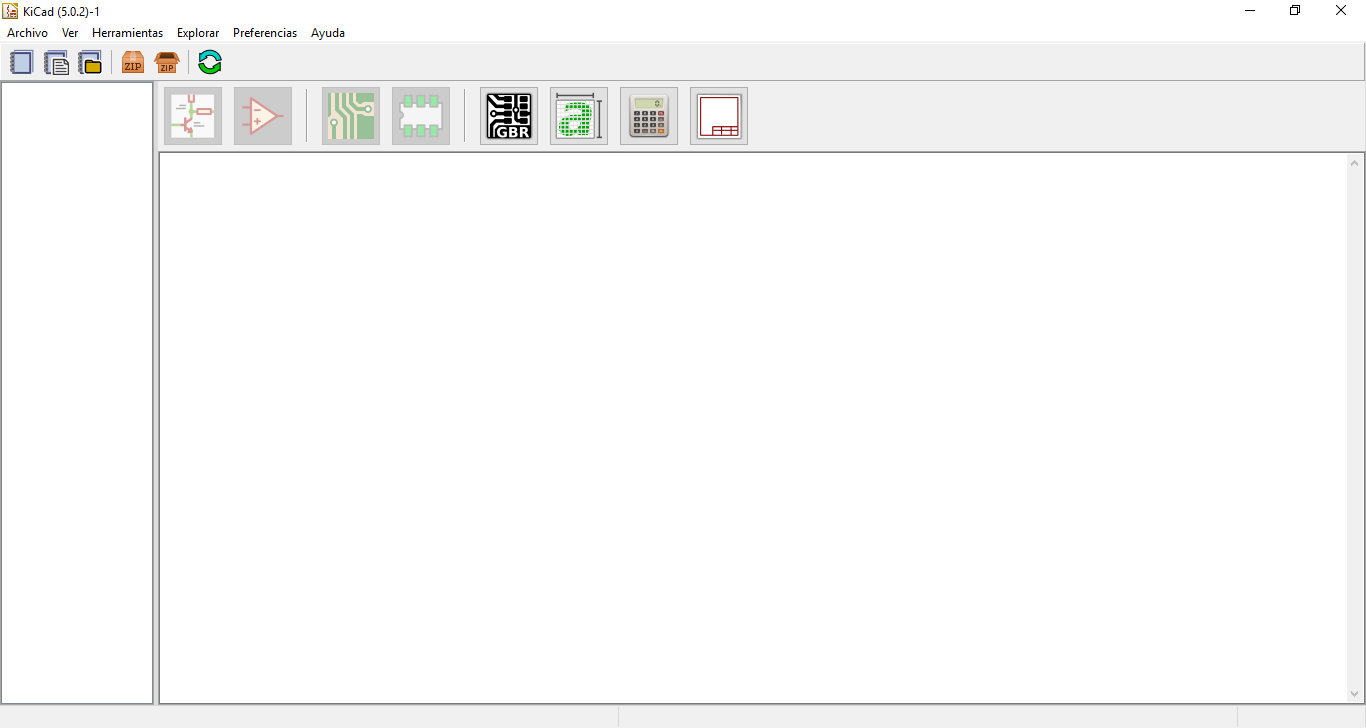Open the Explorar menu
Viewport: 1366px width, 728px height.
point(198,33)
